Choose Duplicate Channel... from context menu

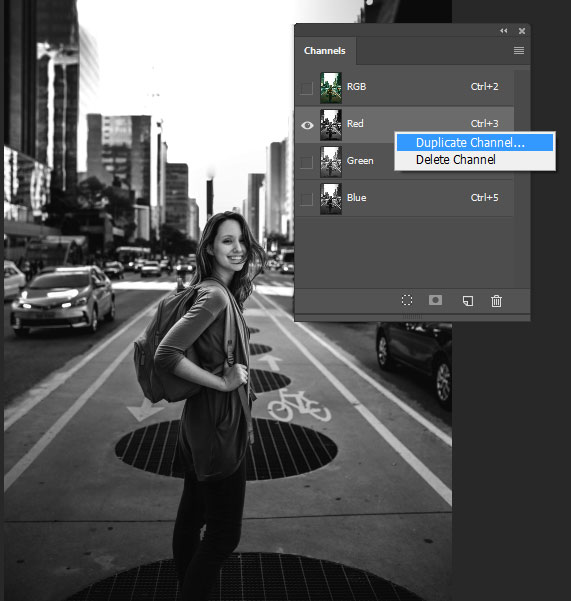click(475, 143)
